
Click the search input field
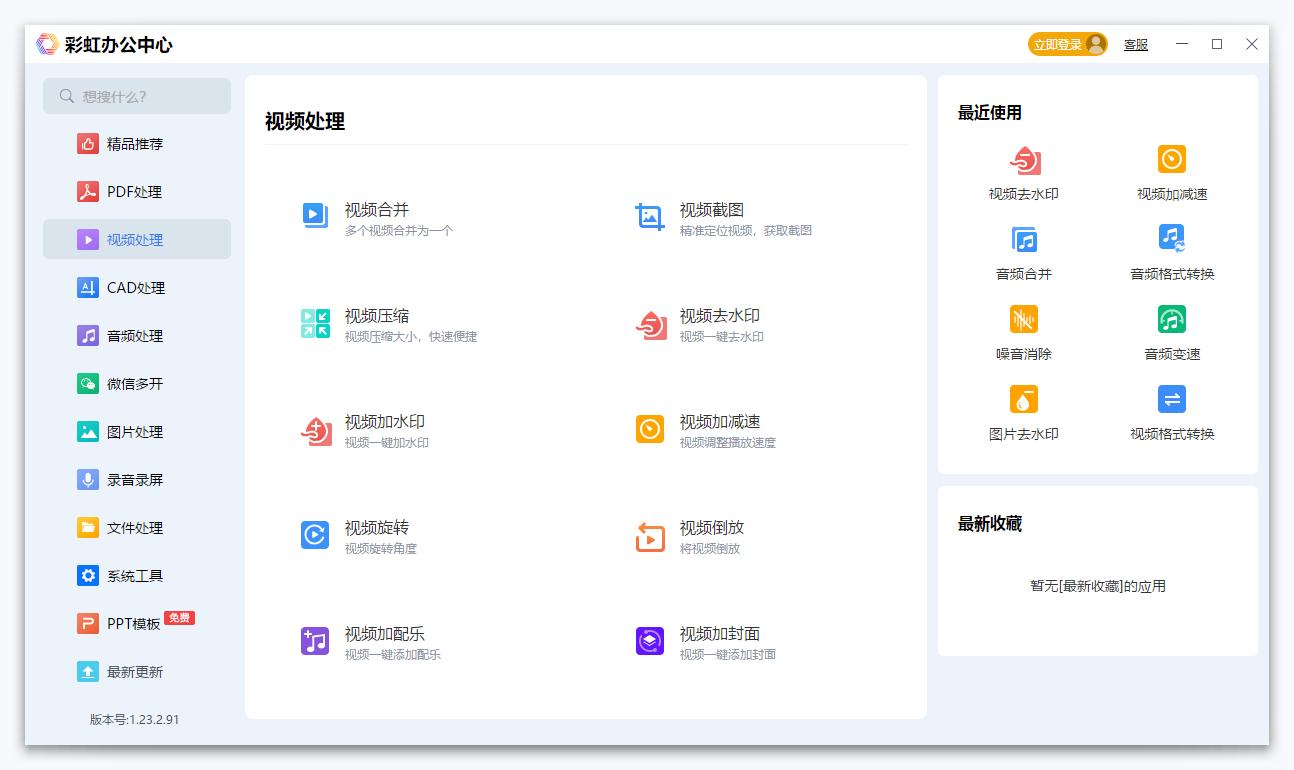pos(136,96)
